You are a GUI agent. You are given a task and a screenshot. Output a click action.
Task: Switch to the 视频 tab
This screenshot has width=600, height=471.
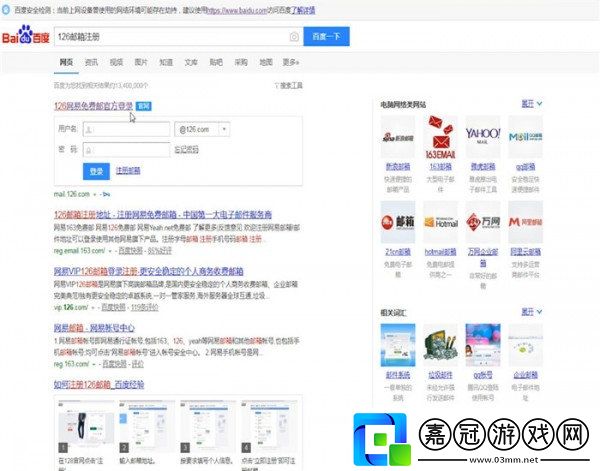point(116,62)
